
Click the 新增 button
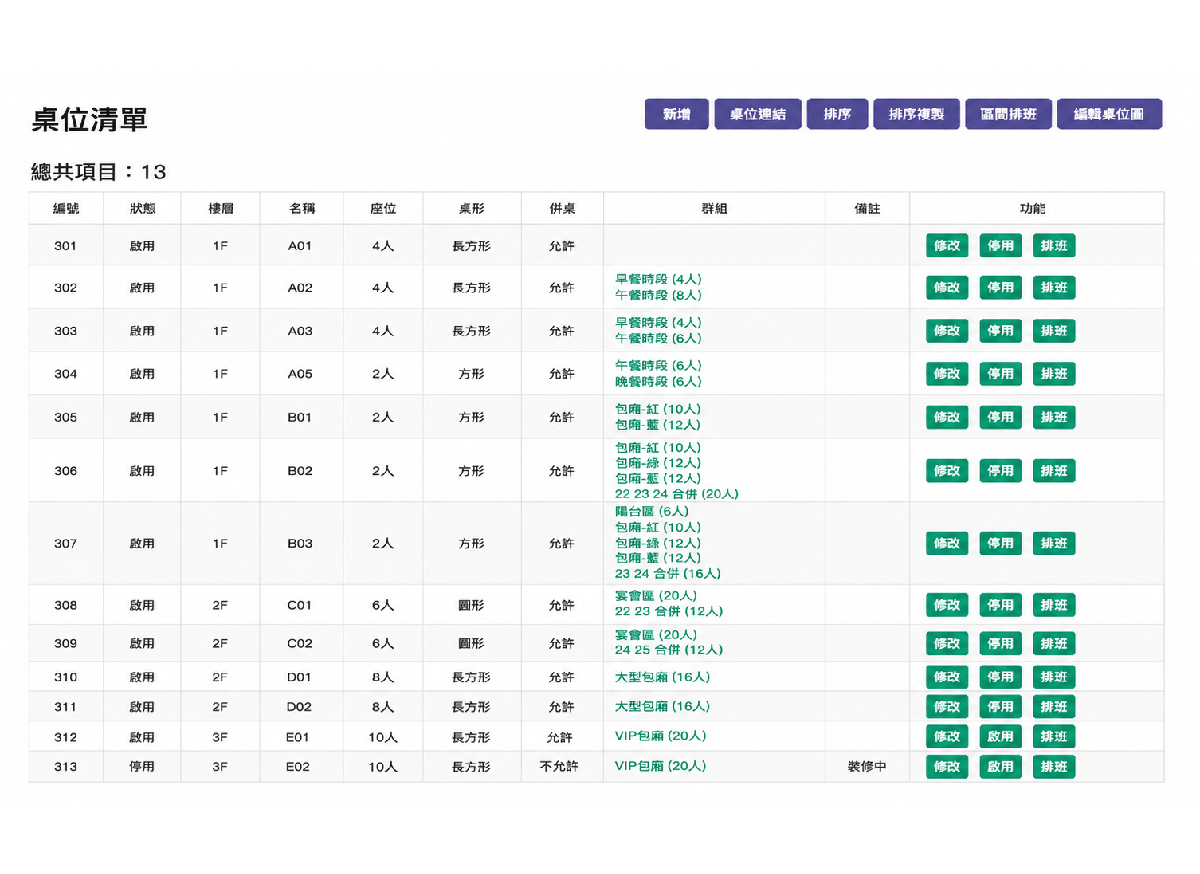(676, 114)
